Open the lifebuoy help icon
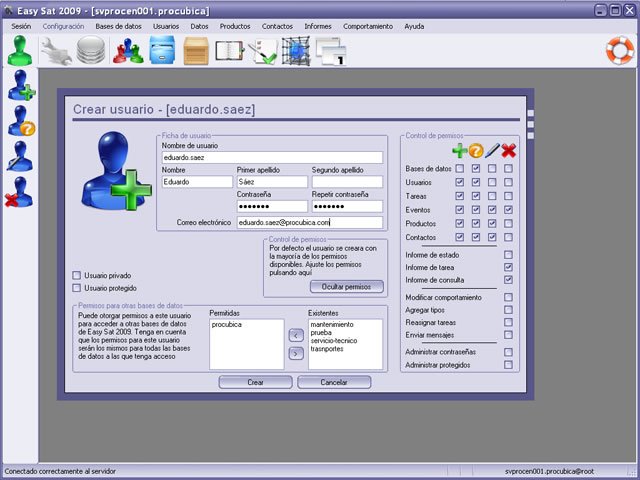This screenshot has height=480, width=640. coord(620,51)
